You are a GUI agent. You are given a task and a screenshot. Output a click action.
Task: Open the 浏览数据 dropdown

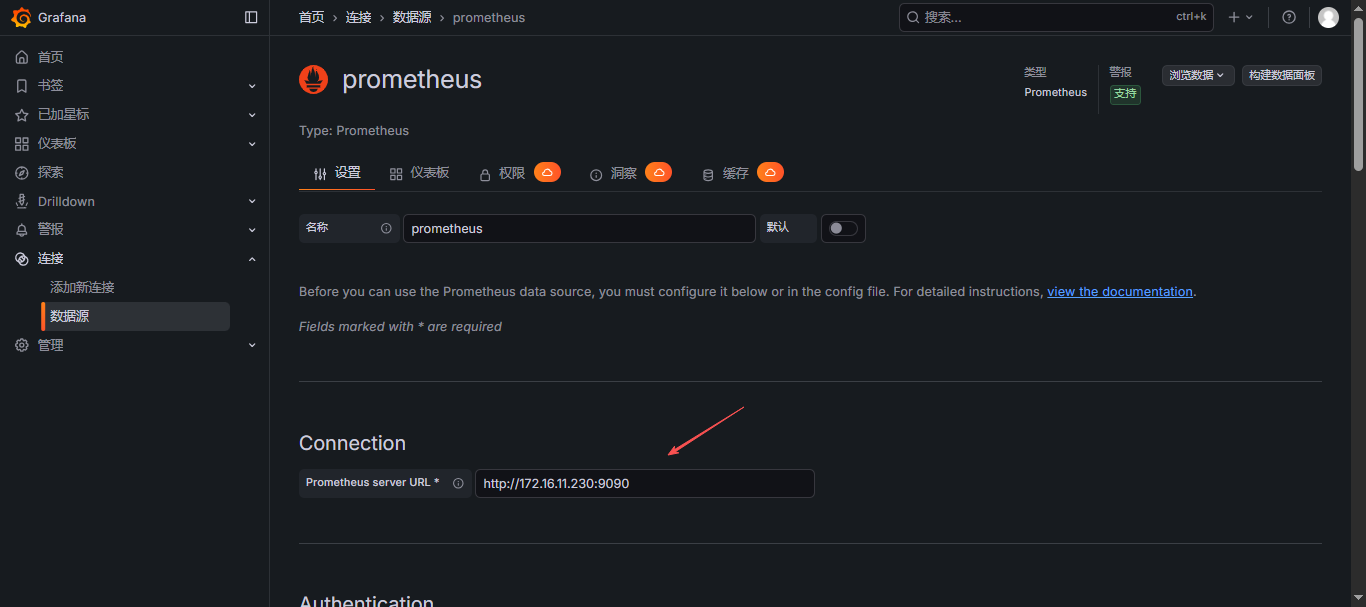pyautogui.click(x=1198, y=75)
